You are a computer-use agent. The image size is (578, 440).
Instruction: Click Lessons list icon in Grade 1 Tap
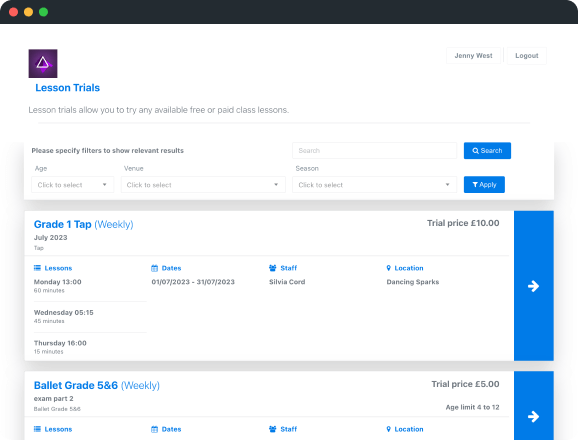37,268
